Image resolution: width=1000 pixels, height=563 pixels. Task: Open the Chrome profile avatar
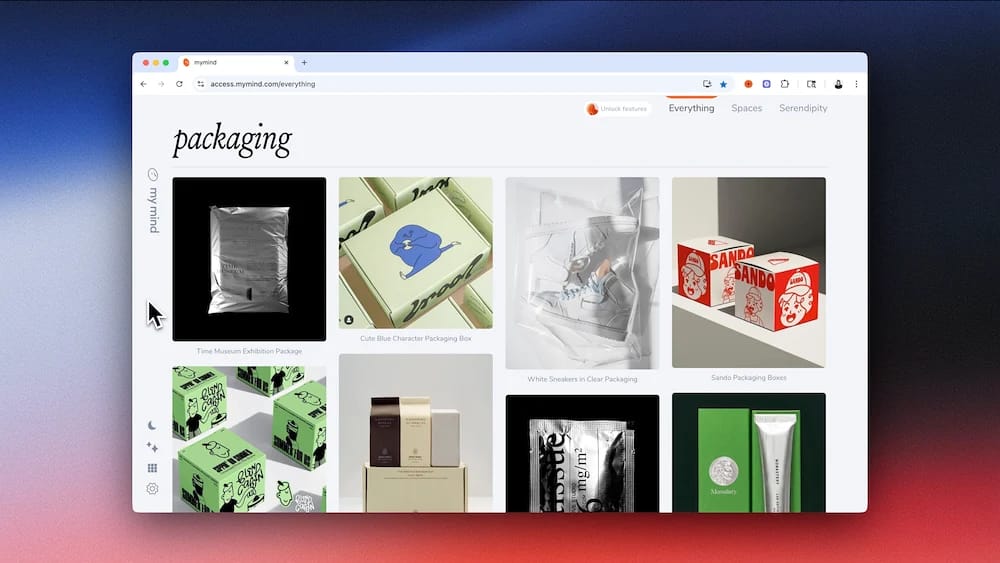click(838, 84)
